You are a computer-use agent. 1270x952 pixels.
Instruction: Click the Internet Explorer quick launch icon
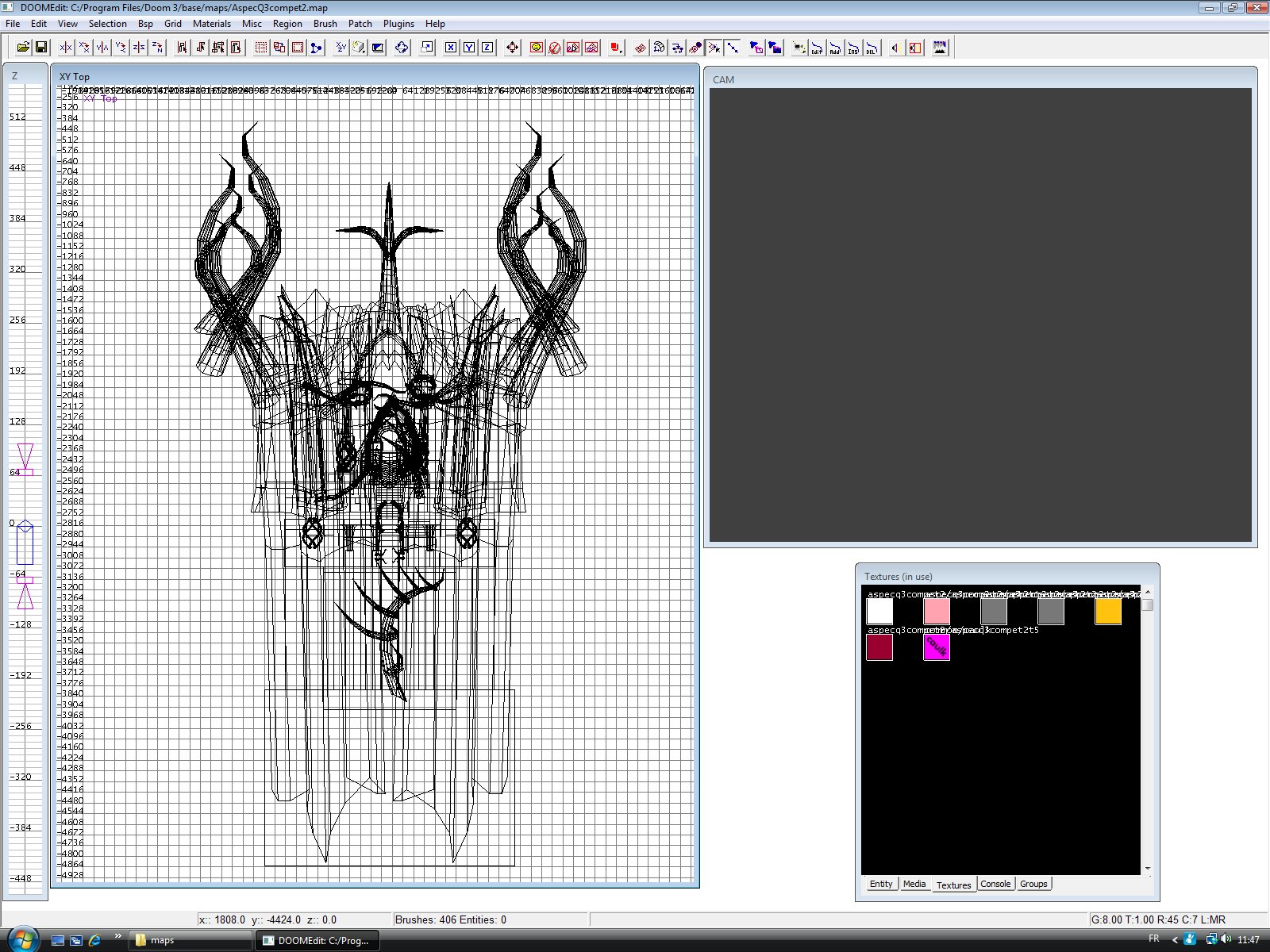(94, 940)
